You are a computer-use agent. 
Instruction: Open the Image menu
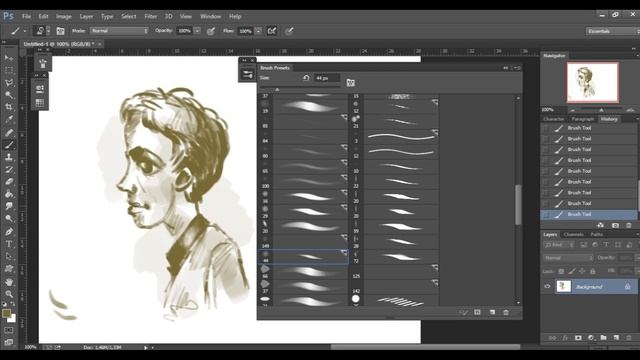(63, 16)
